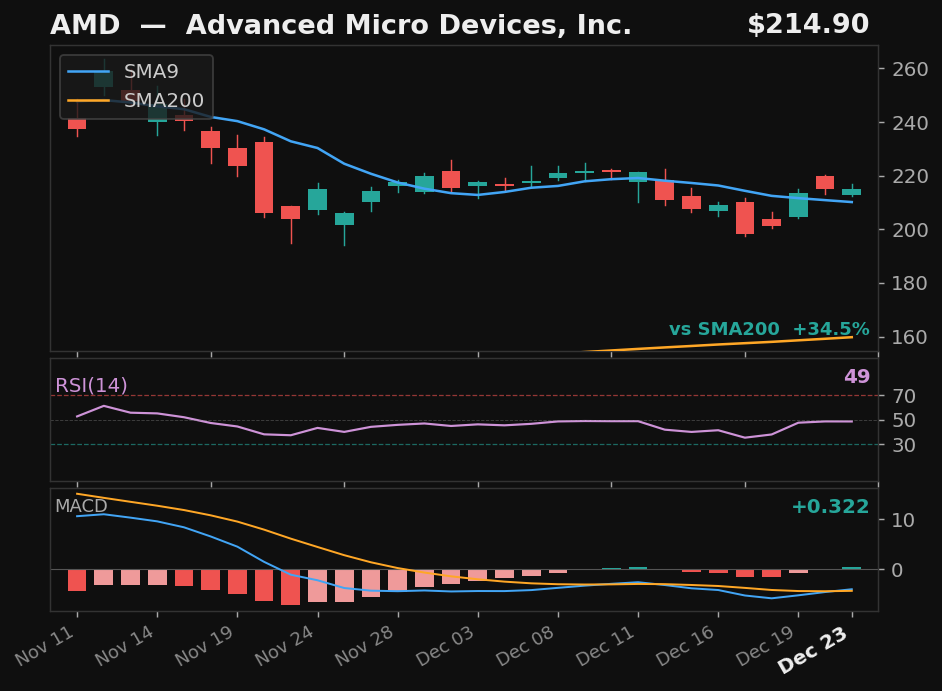The image size is (942, 691).
Task: Click the MACD panel label
Action: click(x=81, y=506)
